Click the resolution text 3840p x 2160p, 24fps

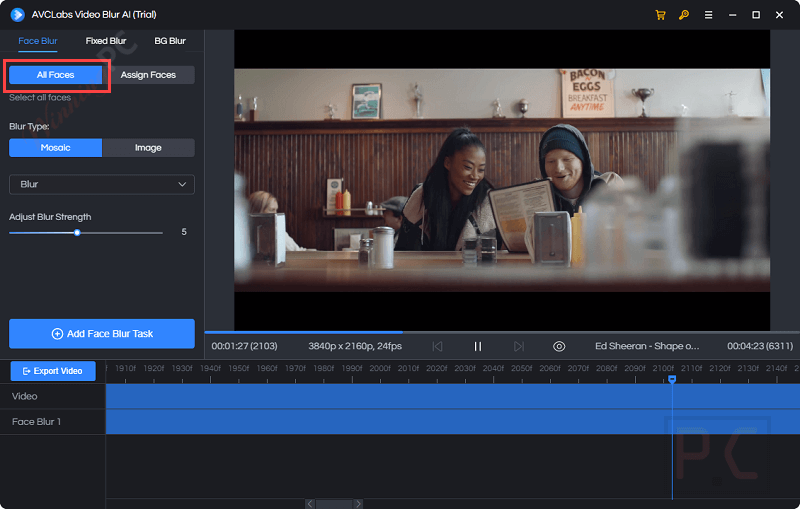(355, 346)
